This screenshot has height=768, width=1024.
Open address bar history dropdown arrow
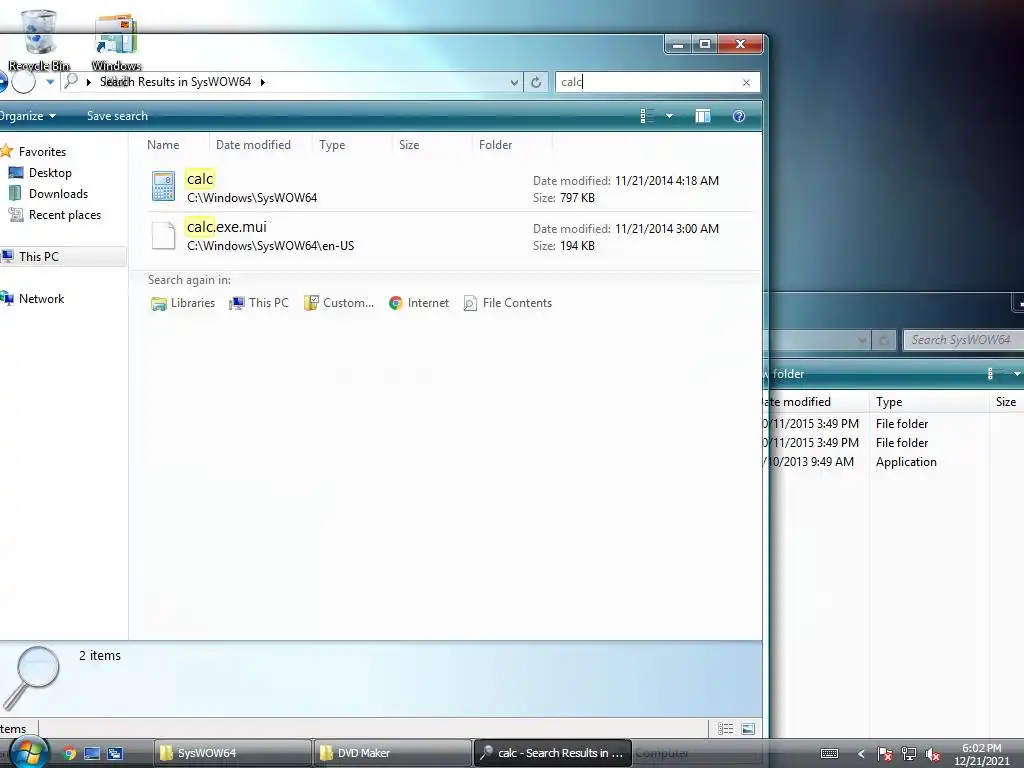(514, 82)
